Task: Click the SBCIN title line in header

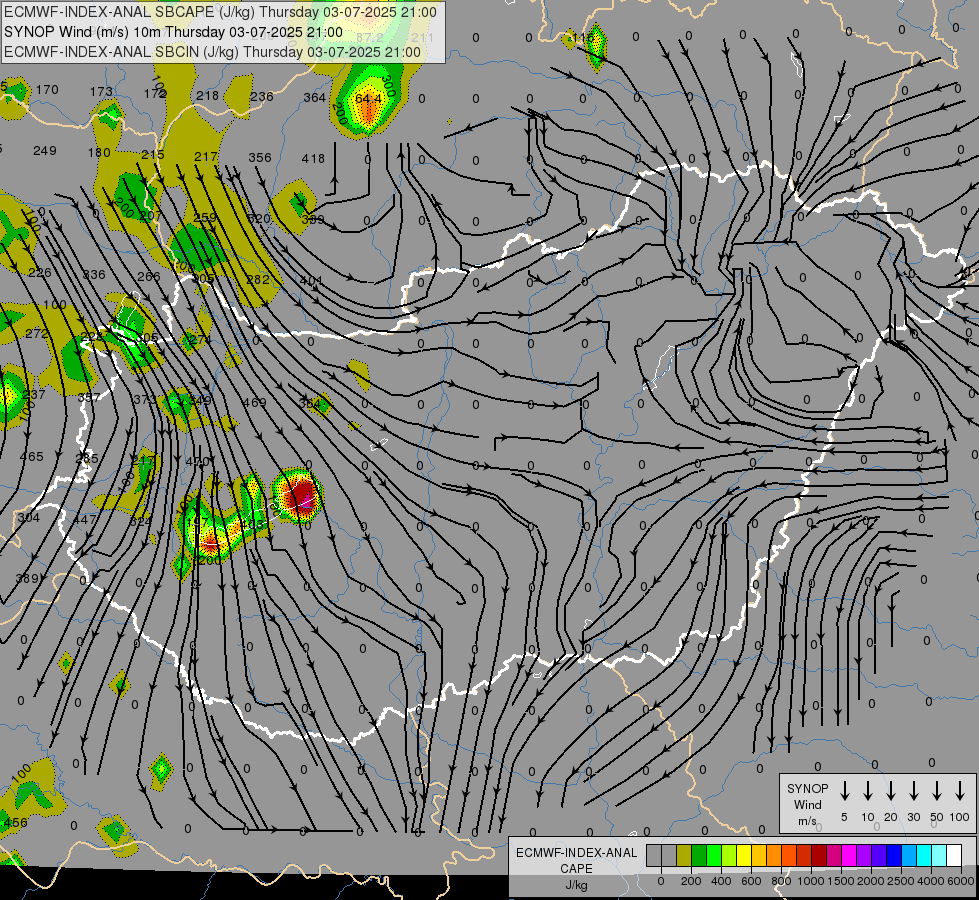Action: pos(212,52)
